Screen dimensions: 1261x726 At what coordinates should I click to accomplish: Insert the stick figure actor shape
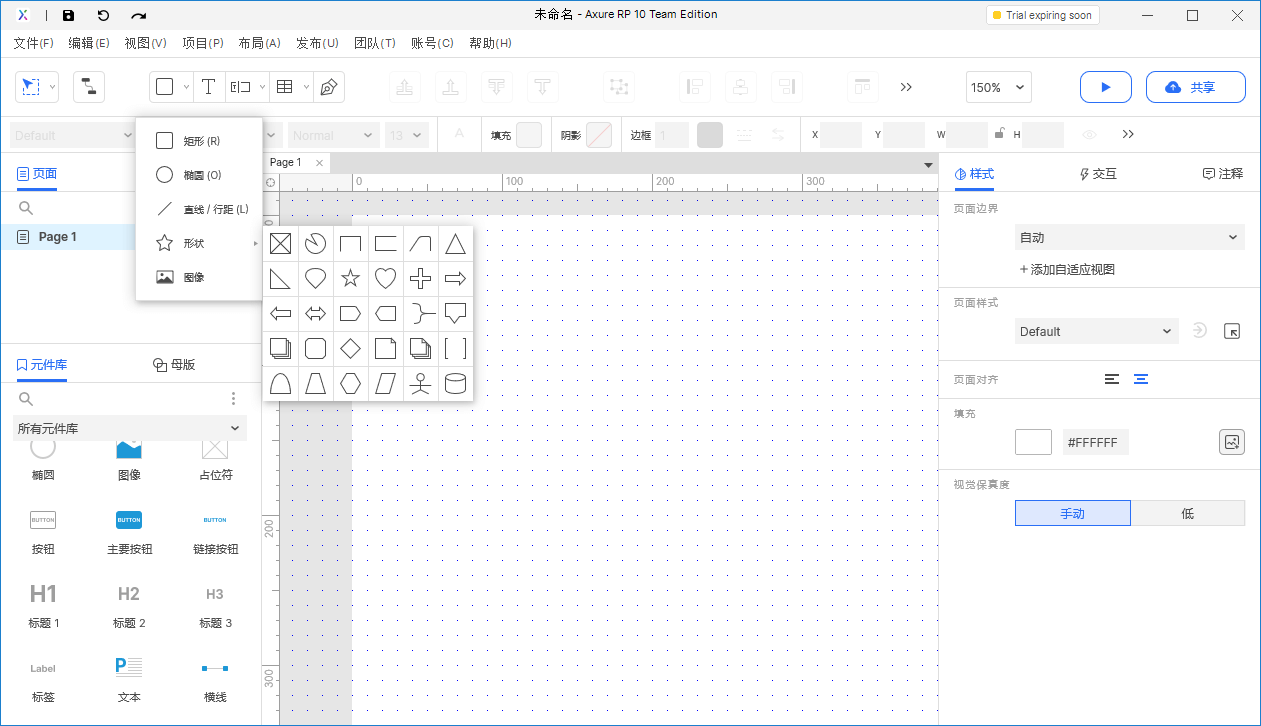pos(421,383)
